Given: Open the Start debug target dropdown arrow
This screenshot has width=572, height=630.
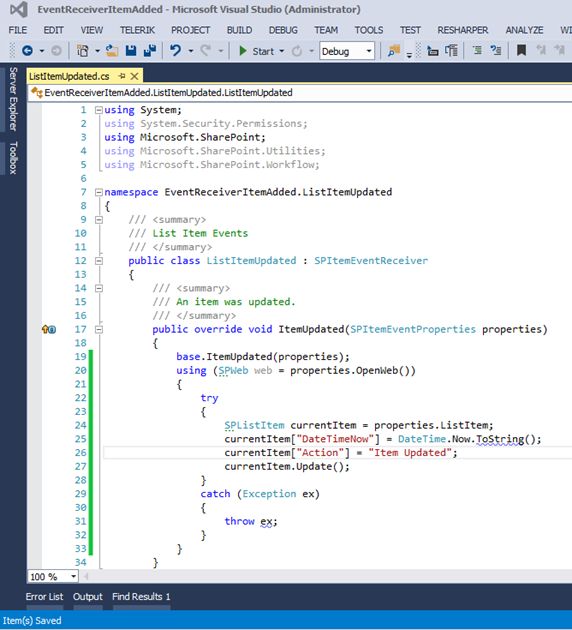Looking at the screenshot, I should coord(282,51).
